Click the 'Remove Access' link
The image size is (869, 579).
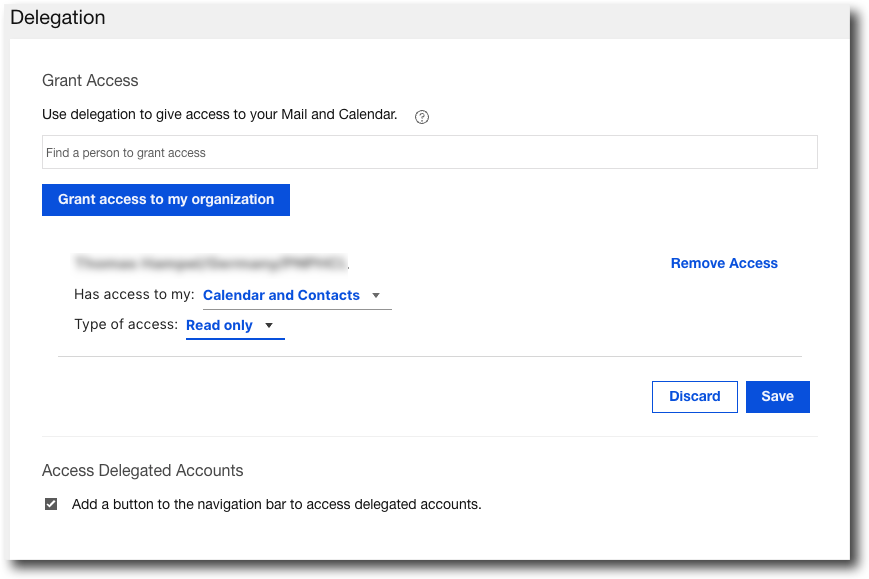coord(724,264)
